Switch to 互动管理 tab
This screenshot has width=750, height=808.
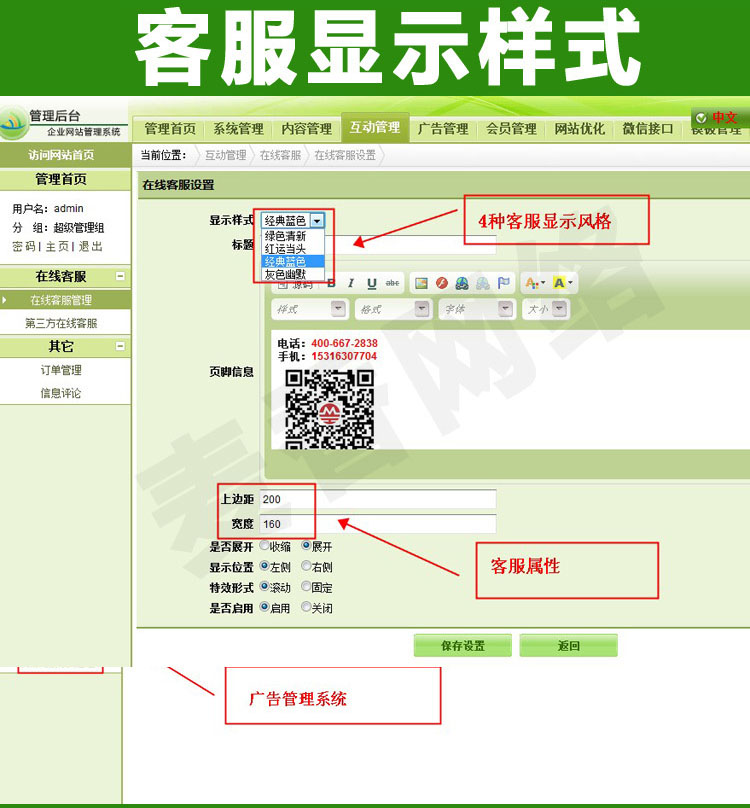coord(375,127)
